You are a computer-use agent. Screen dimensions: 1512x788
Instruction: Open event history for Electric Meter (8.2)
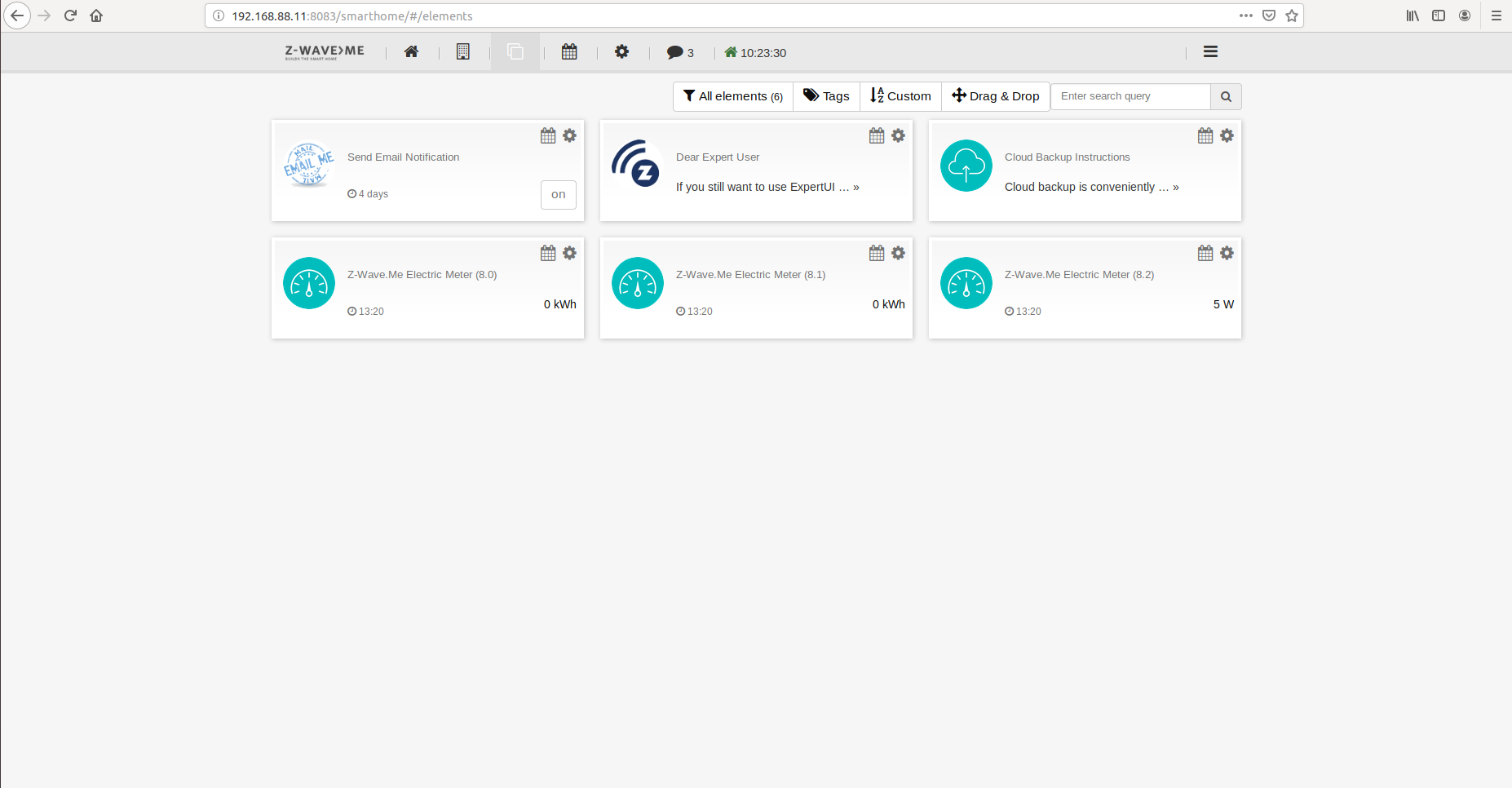point(1205,253)
